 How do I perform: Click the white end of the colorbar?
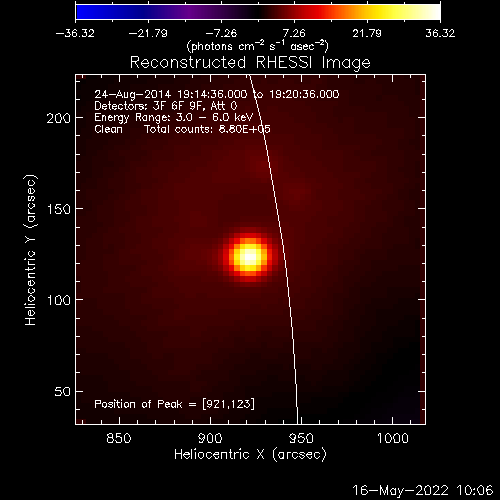click(432, 12)
